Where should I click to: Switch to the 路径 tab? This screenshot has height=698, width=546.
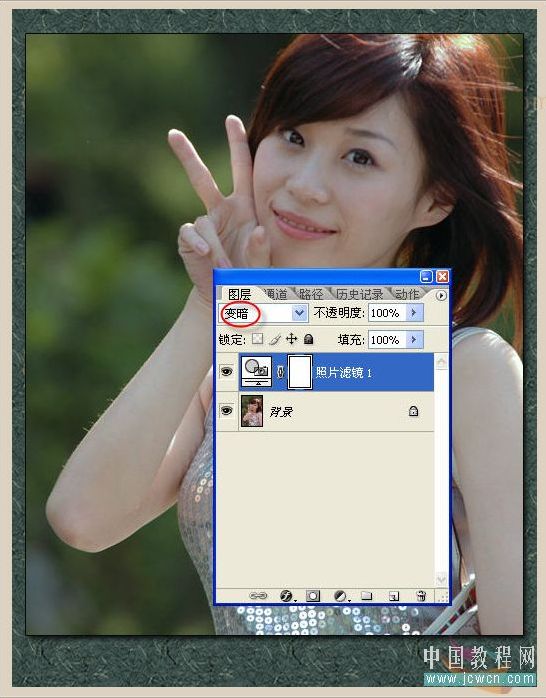311,294
